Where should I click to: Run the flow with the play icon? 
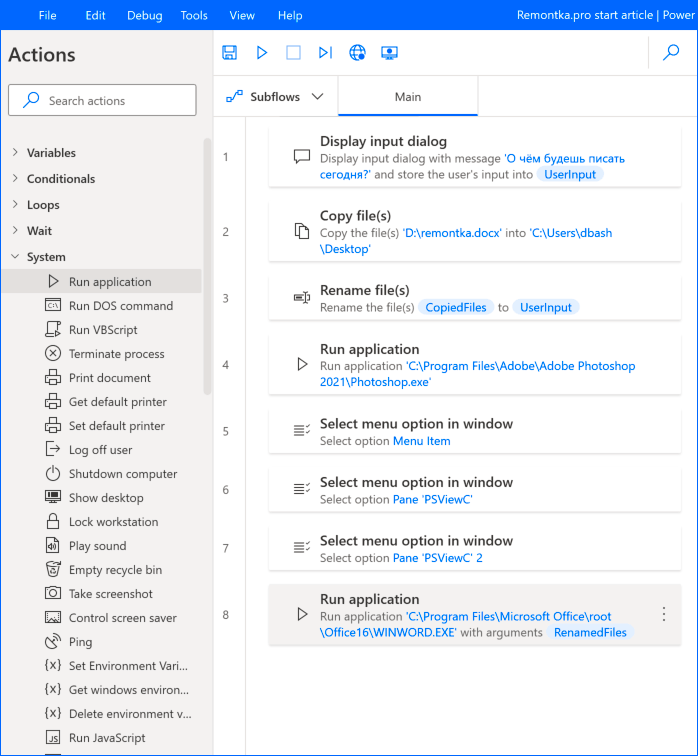coord(262,53)
